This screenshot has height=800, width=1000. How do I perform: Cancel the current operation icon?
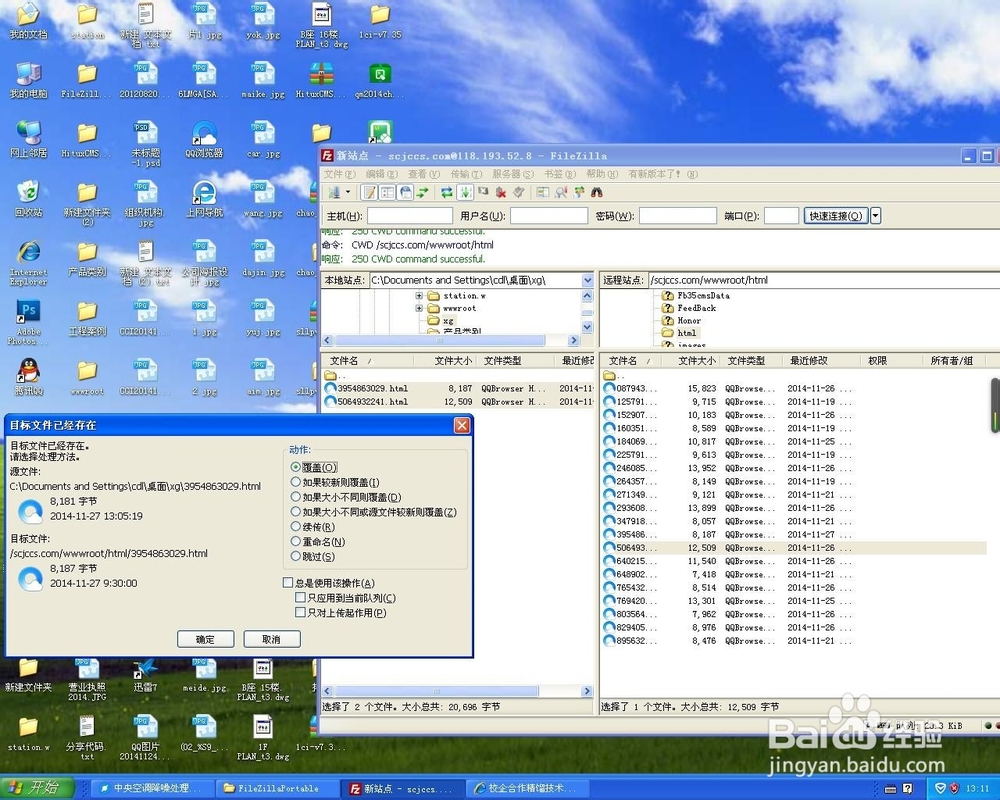483,192
